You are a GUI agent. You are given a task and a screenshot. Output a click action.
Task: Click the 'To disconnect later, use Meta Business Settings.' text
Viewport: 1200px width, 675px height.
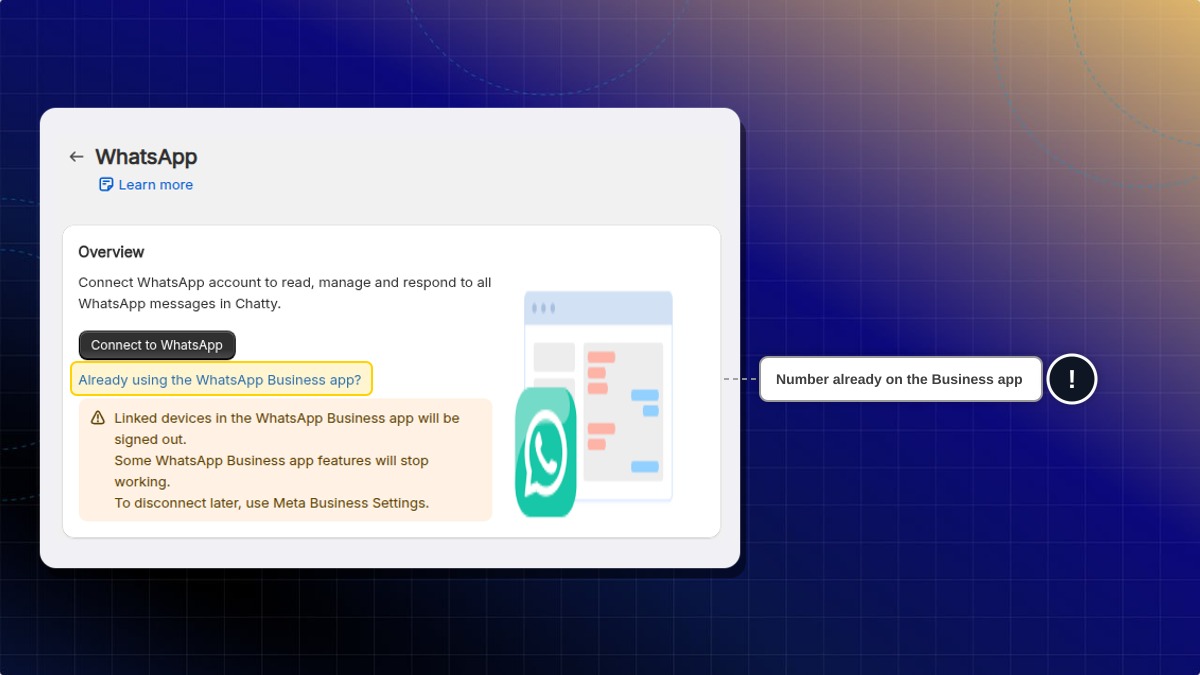(x=272, y=503)
